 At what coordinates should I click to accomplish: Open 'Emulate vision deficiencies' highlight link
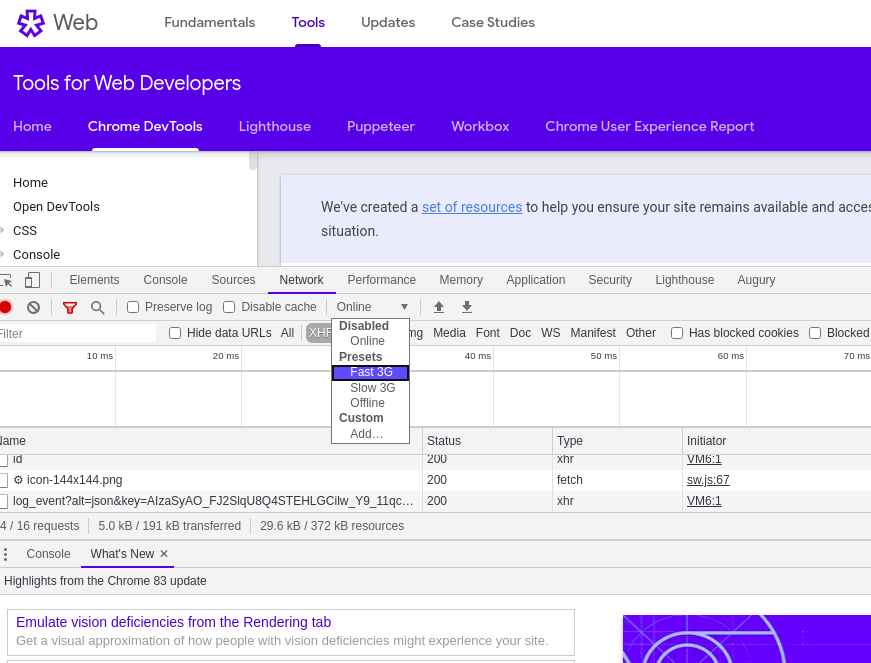click(x=173, y=622)
